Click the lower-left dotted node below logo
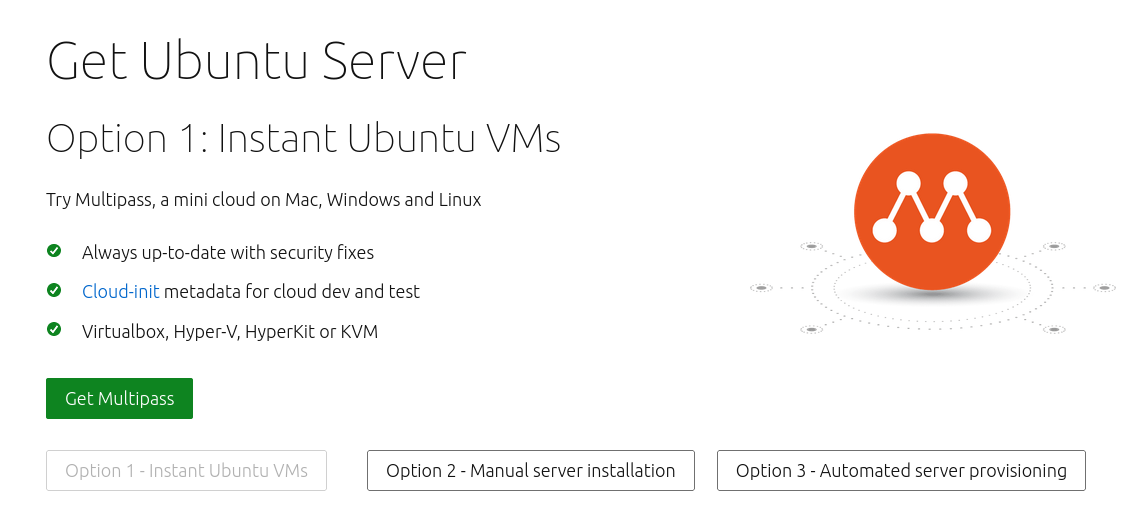 (x=811, y=329)
